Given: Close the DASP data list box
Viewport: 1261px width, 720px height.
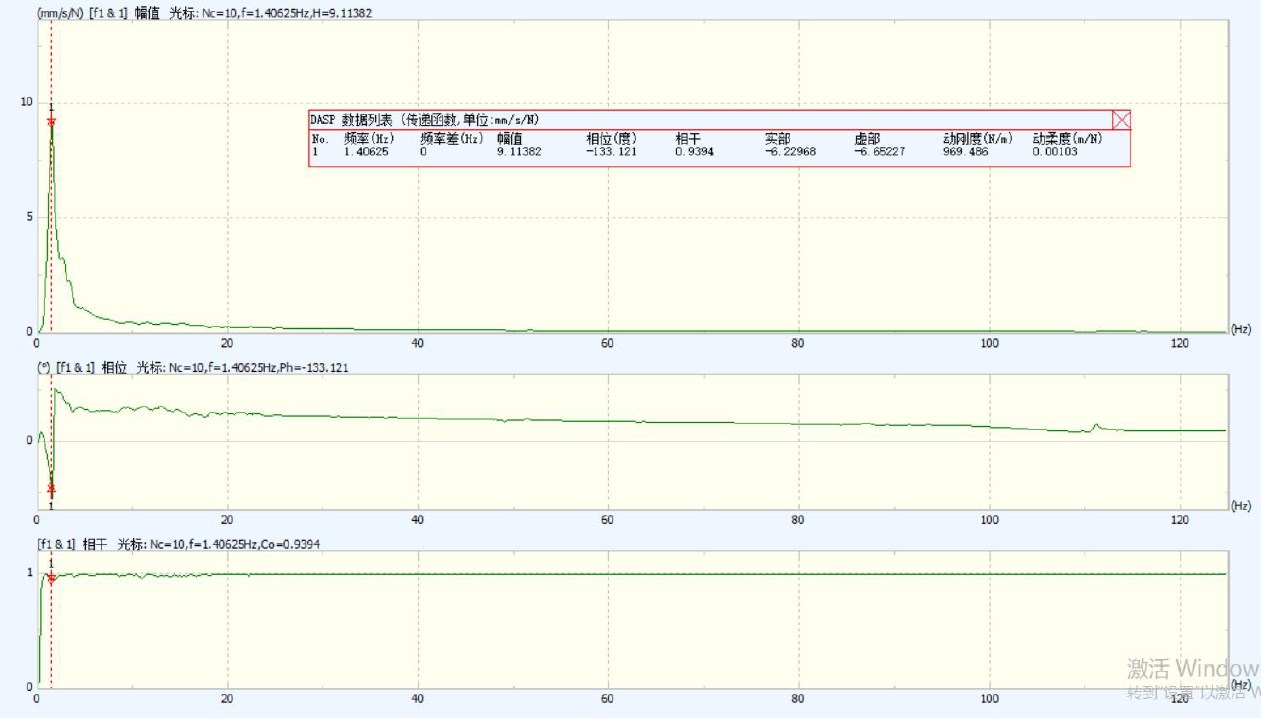Looking at the screenshot, I should point(1122,120).
